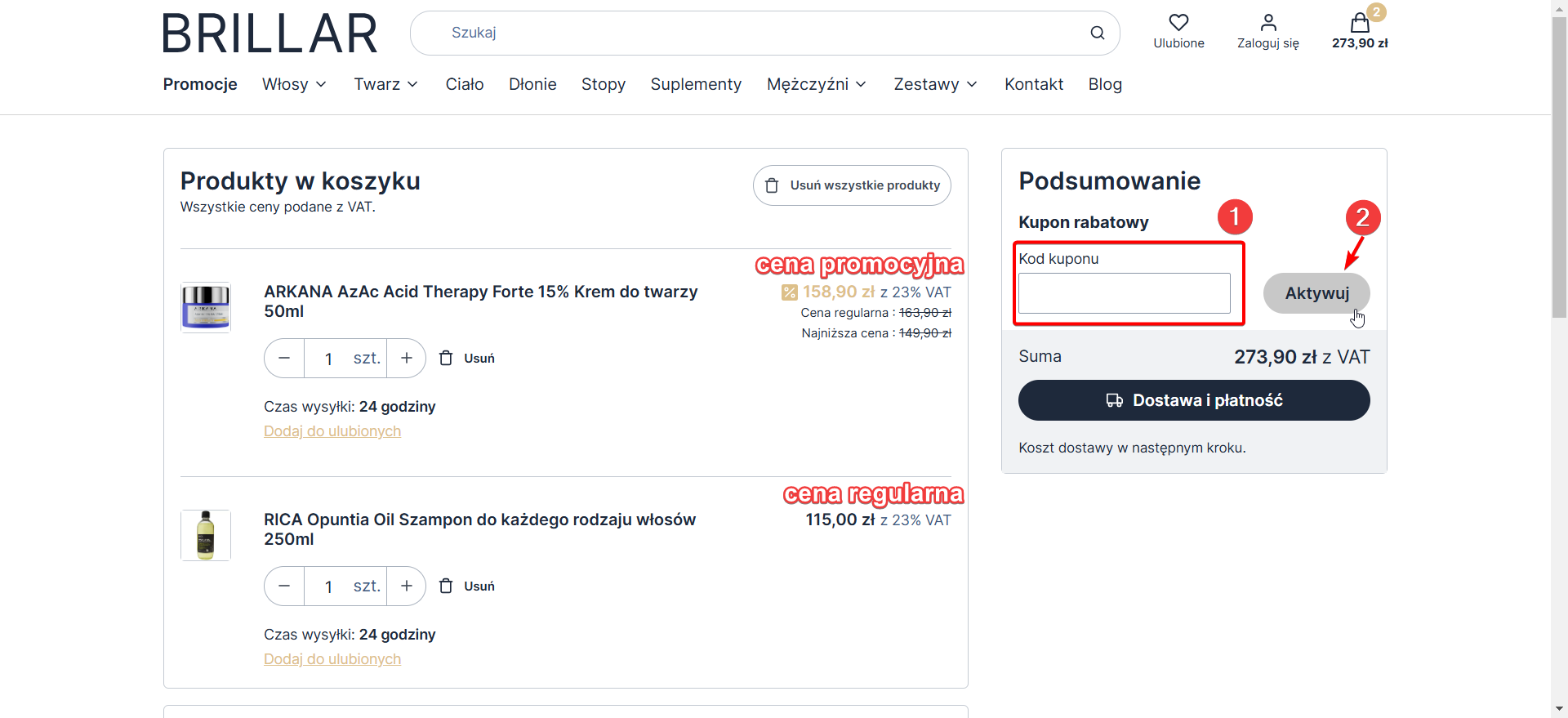The height and width of the screenshot is (718, 1568).
Task: Increase ARKANA cream quantity with plus
Action: click(x=407, y=359)
